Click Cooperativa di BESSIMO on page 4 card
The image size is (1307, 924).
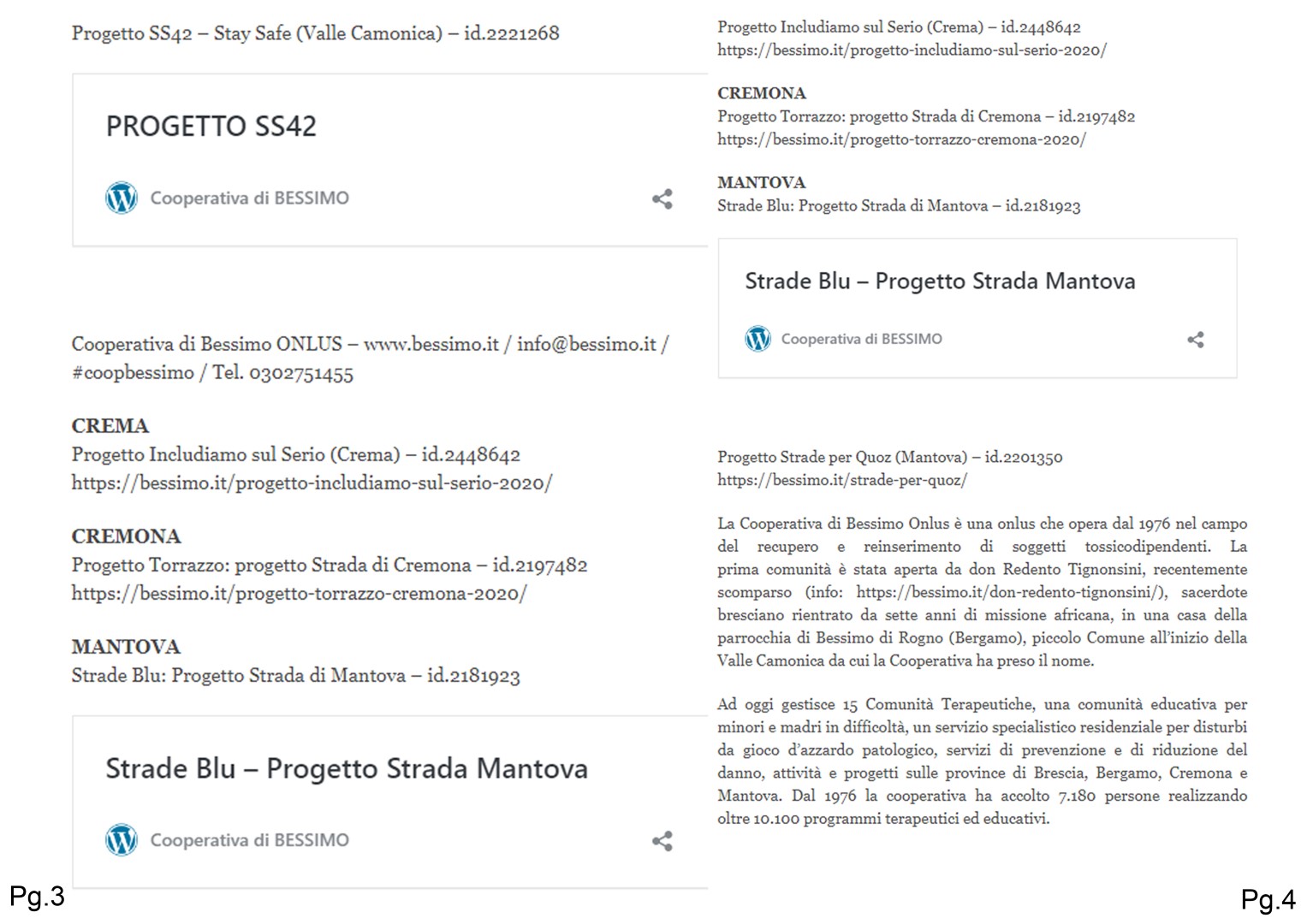861,339
